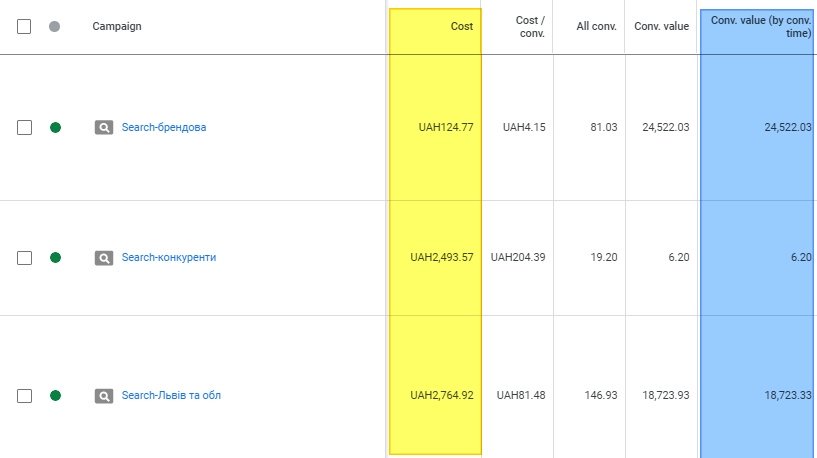817x458 pixels.
Task: Click Conv. value (by conv. time) header
Action: (x=760, y=26)
